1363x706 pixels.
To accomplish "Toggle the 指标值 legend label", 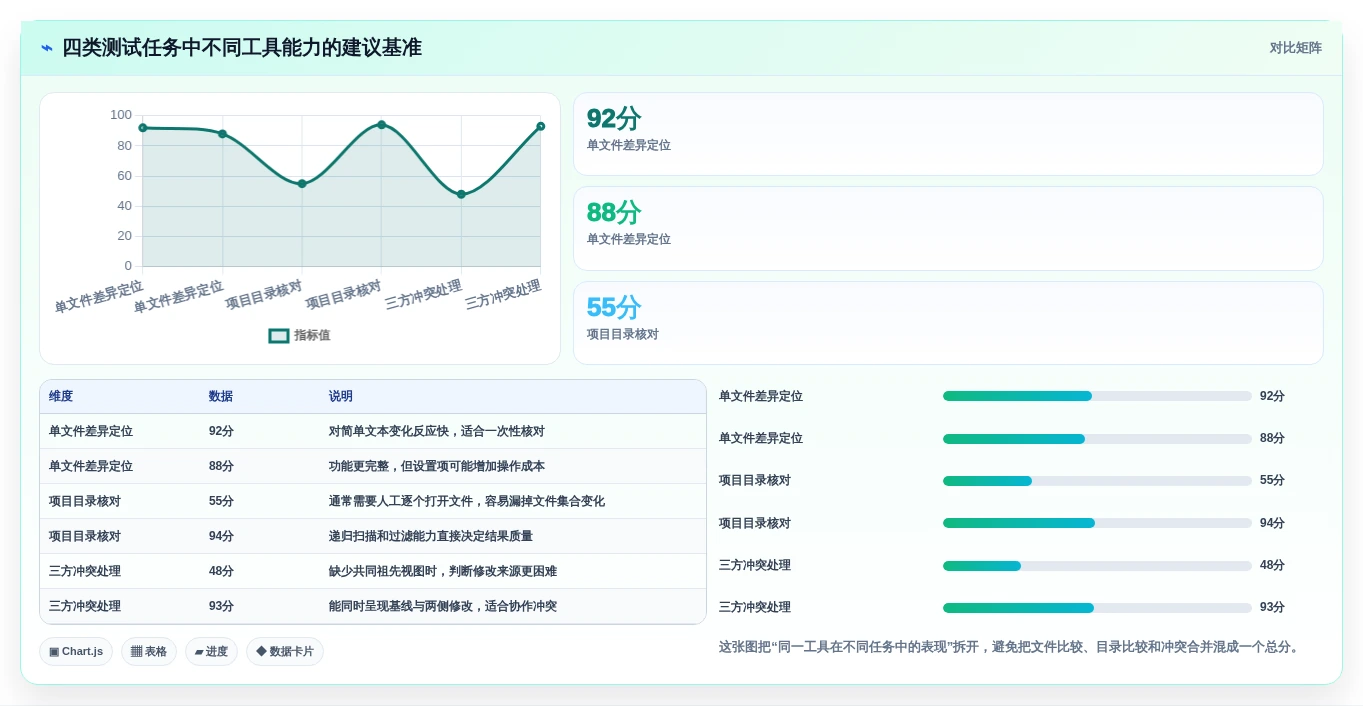I will pyautogui.click(x=312, y=336).
